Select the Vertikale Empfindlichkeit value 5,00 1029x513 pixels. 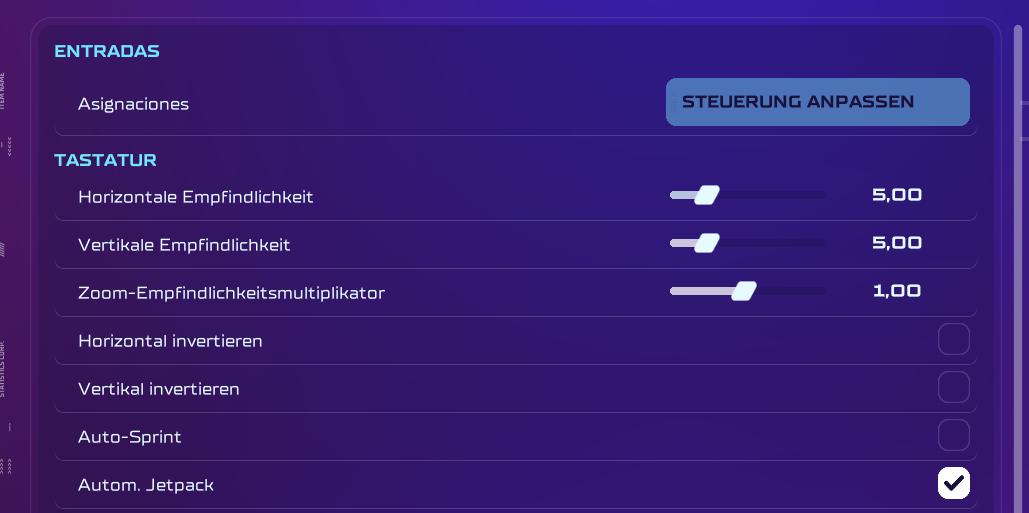click(x=896, y=244)
